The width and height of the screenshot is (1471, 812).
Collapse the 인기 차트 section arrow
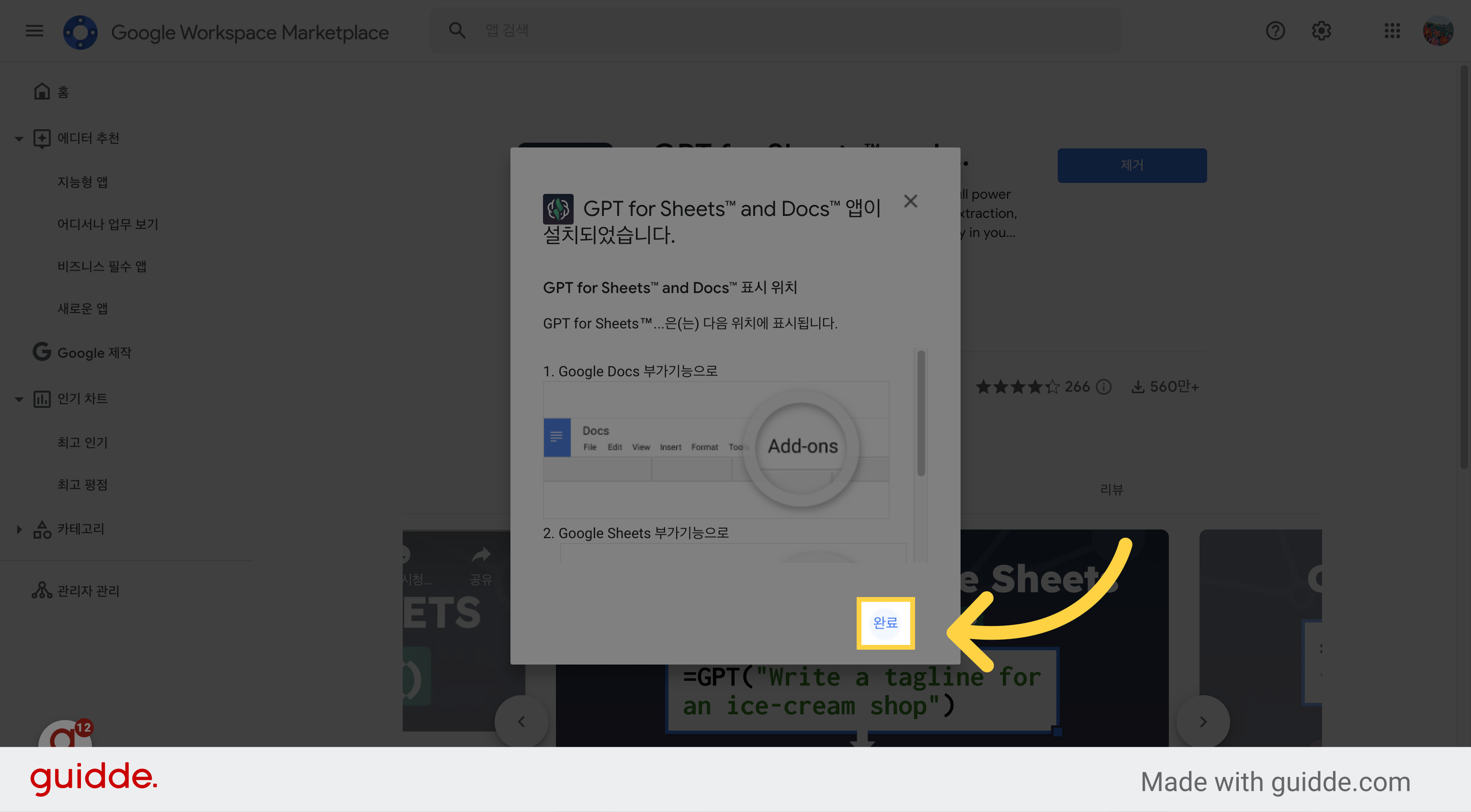pyautogui.click(x=19, y=399)
